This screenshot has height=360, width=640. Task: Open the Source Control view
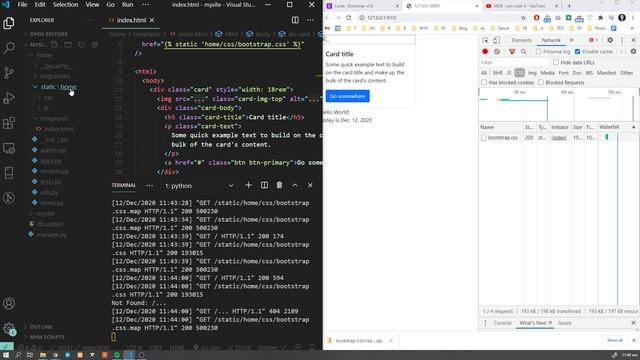point(9,73)
